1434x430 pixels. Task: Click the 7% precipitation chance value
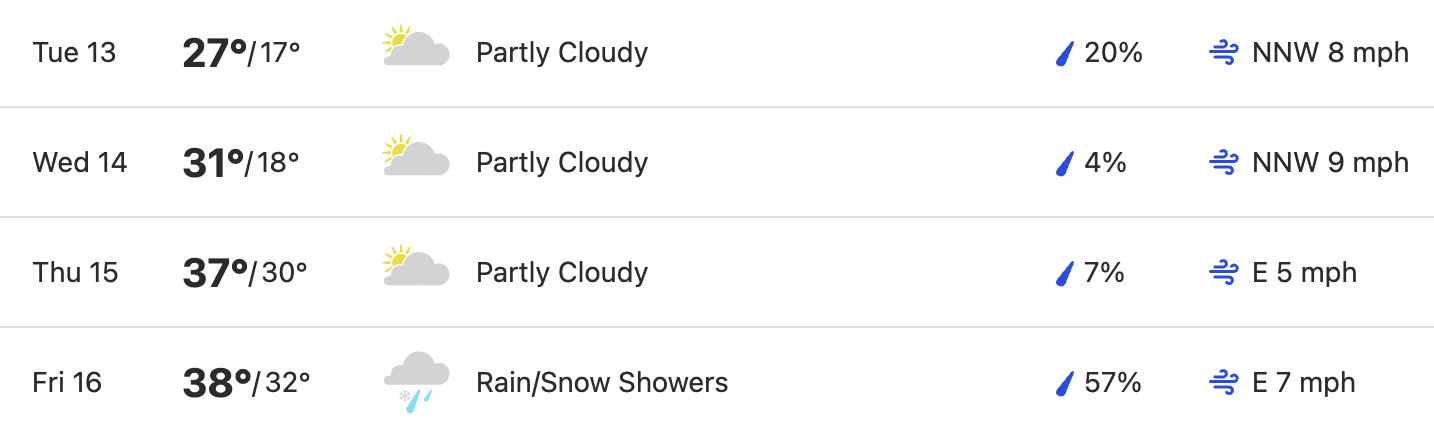pos(1104,273)
